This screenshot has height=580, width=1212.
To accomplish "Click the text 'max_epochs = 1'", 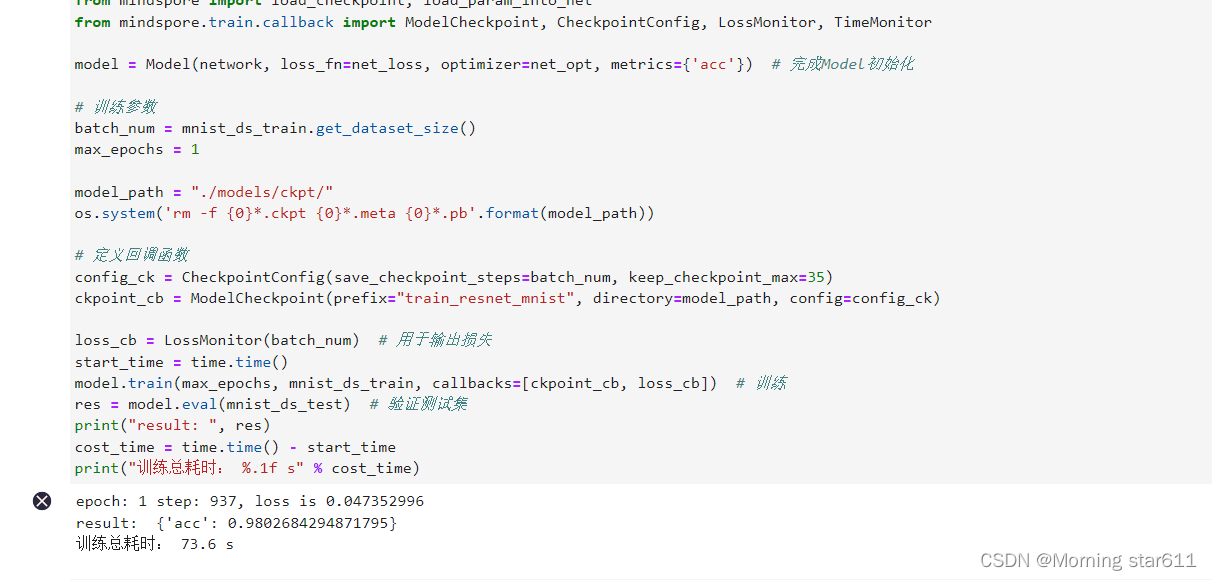I will click(x=137, y=149).
